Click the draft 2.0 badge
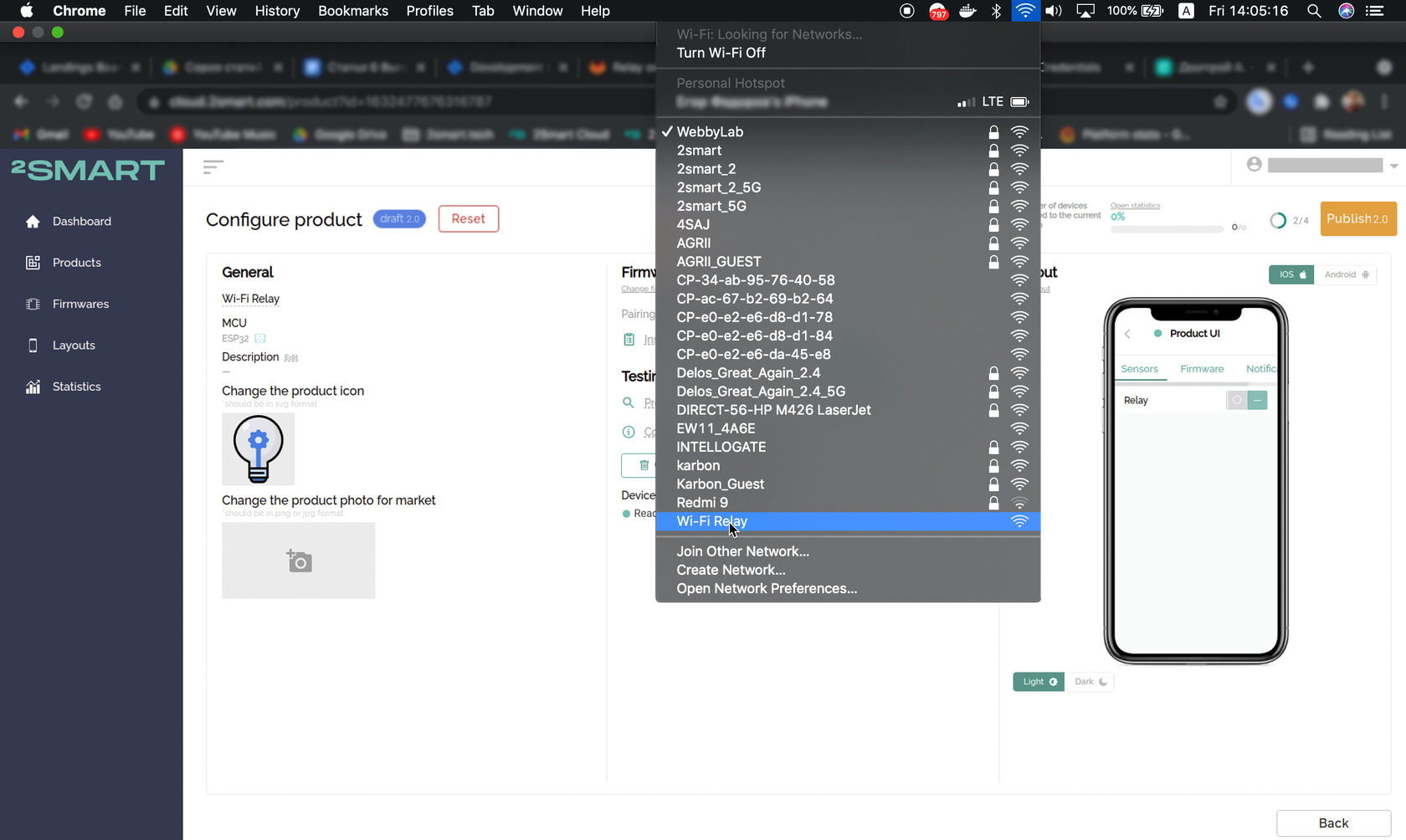Image resolution: width=1406 pixels, height=840 pixels. pos(399,219)
